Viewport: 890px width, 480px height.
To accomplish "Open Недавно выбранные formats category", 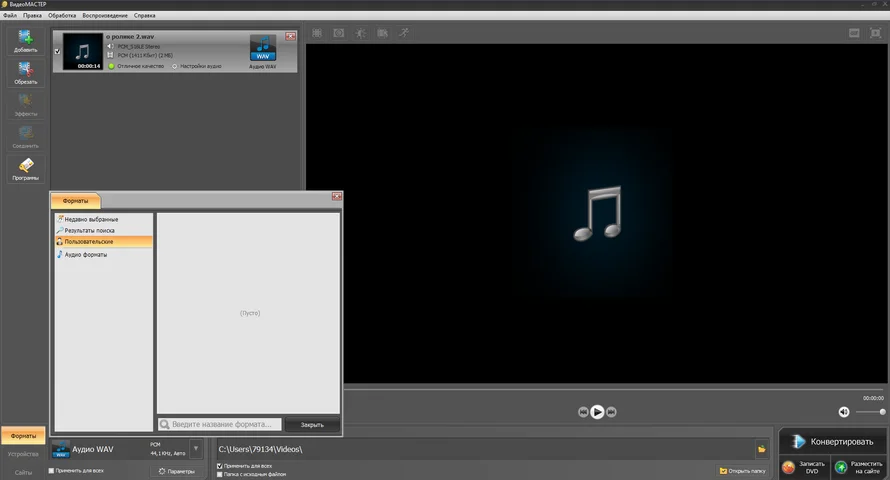I will tap(91, 219).
